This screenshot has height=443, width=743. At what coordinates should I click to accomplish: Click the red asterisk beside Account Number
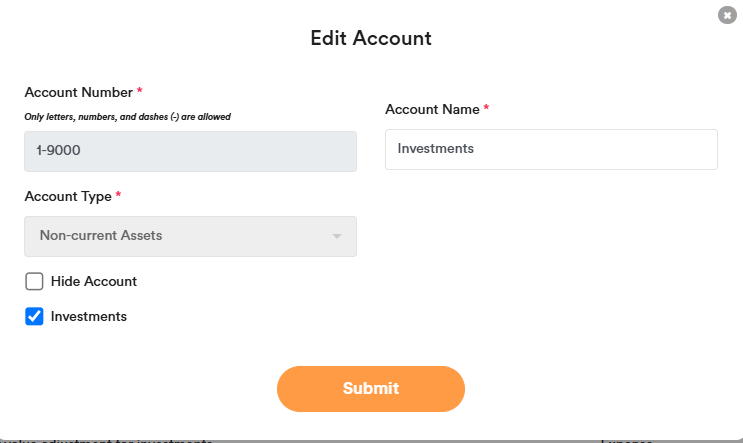[140, 91]
